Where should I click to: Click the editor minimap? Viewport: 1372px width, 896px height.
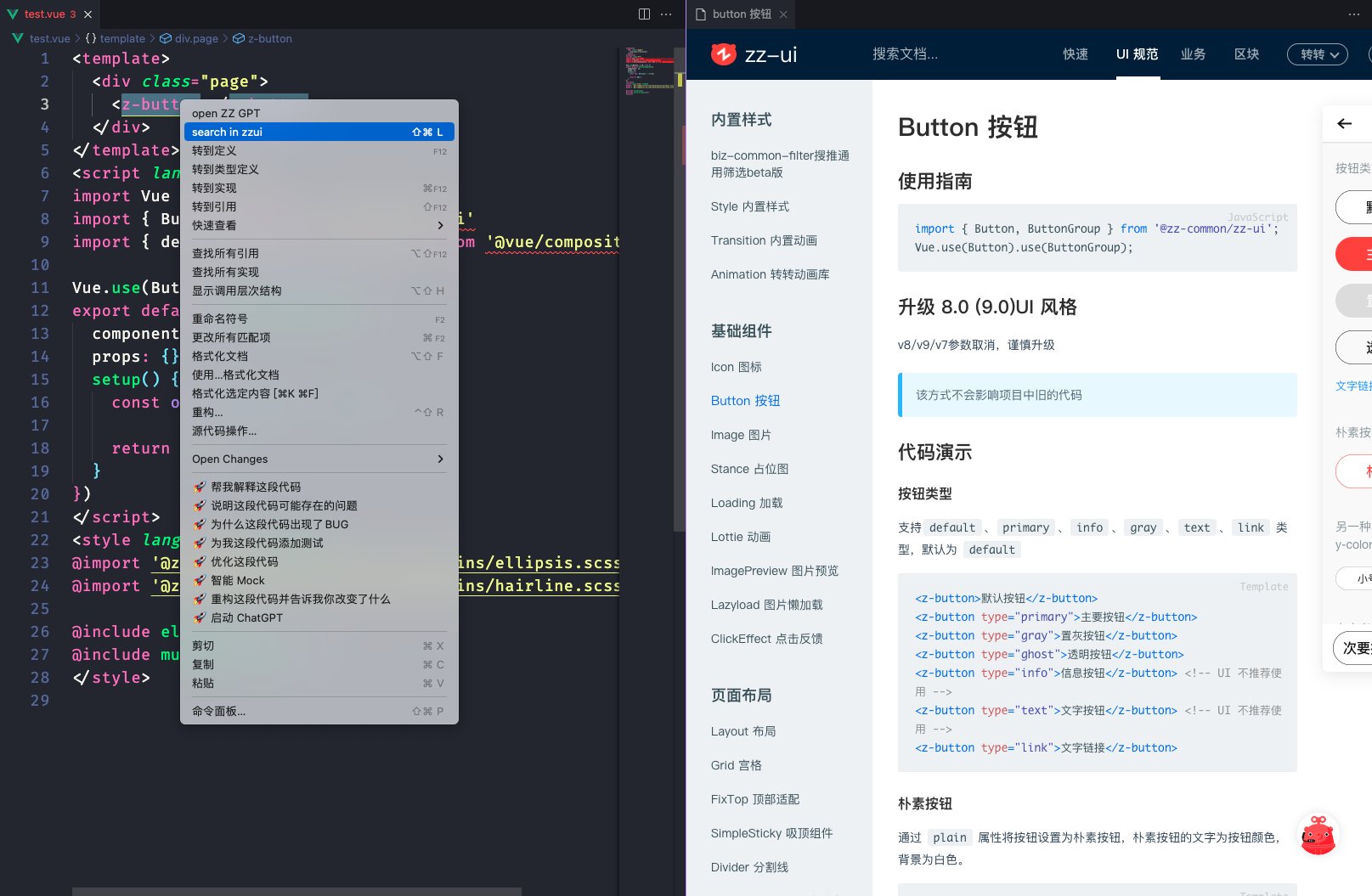point(650,72)
